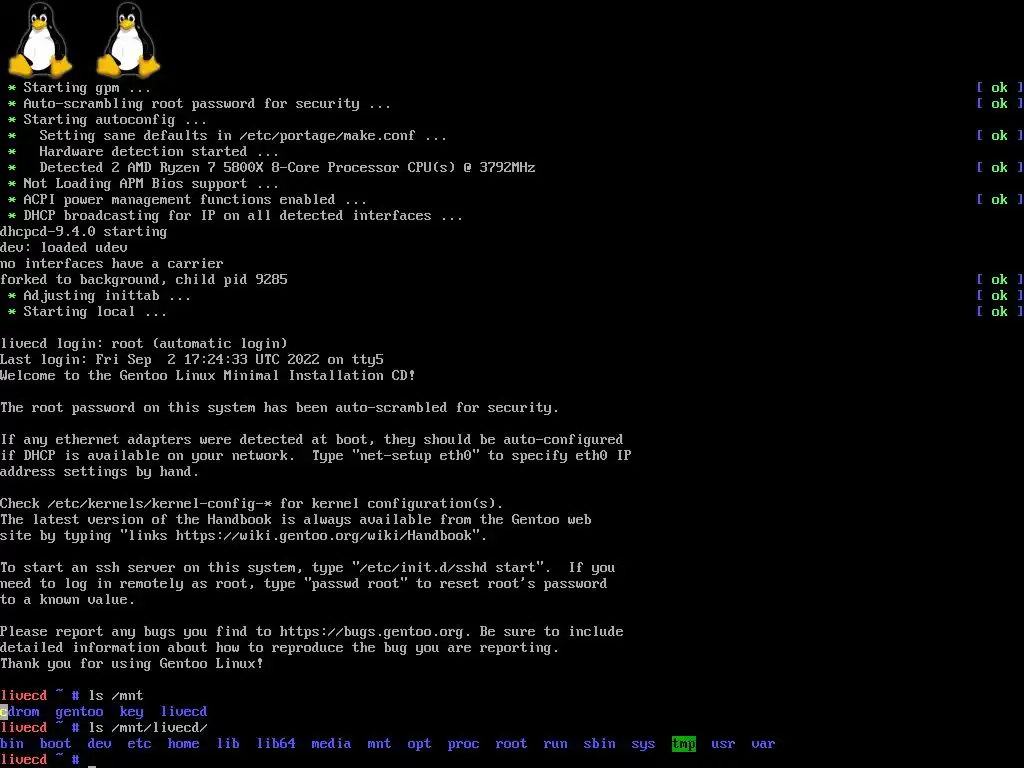Click the ok status beside 'Starting local'
The width and height of the screenshot is (1024, 768).
pyautogui.click(x=999, y=312)
